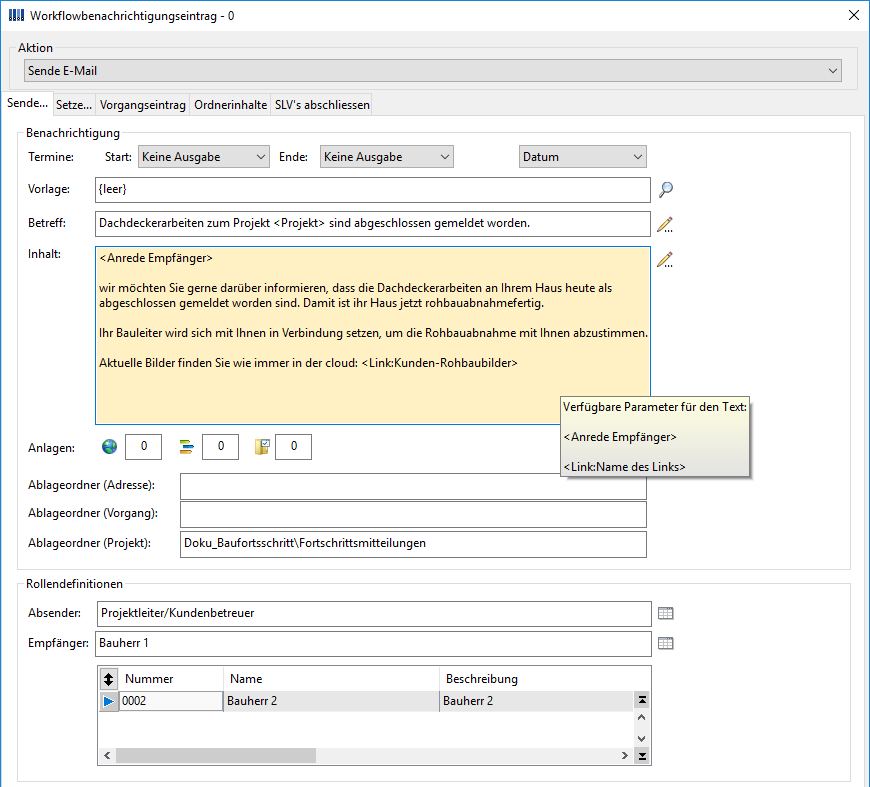Click into the Betreff subject field
This screenshot has width=870, height=787.
[x=373, y=224]
